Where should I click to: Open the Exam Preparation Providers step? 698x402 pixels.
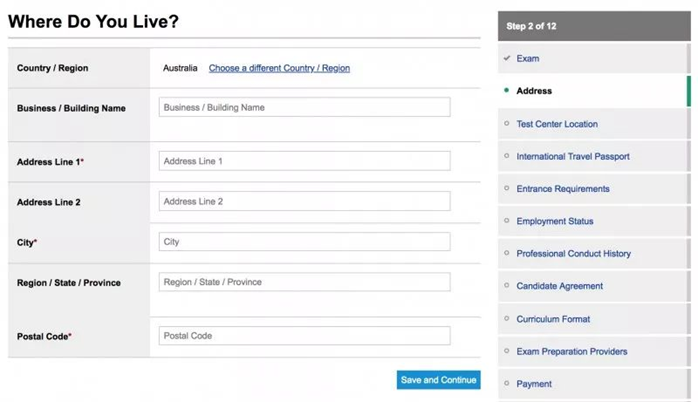(572, 351)
